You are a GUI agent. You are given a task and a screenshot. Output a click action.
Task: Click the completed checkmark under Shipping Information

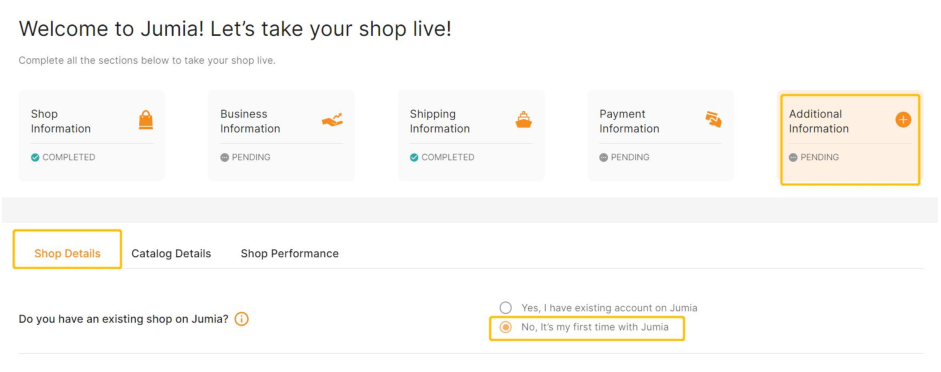coord(414,158)
